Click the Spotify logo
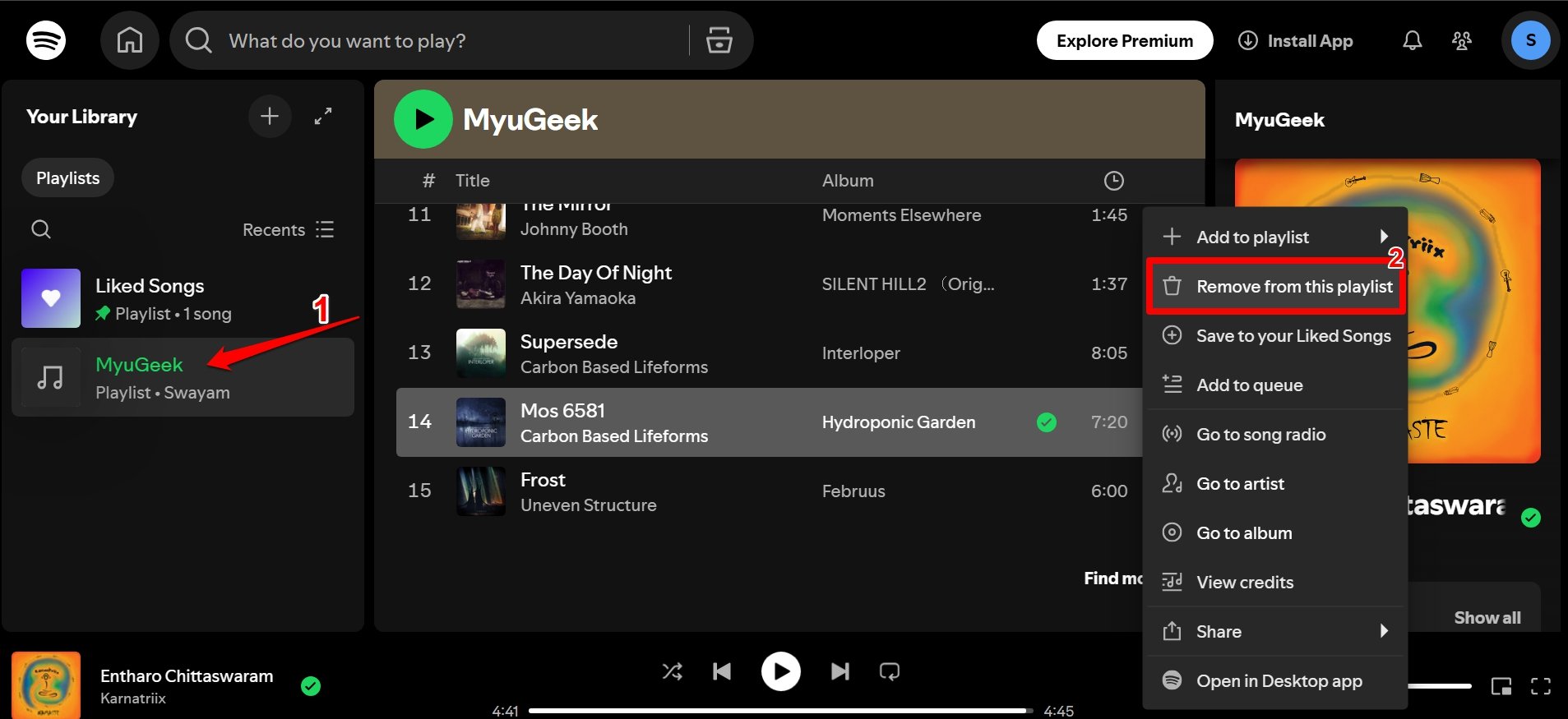The image size is (1568, 719). pos(46,40)
